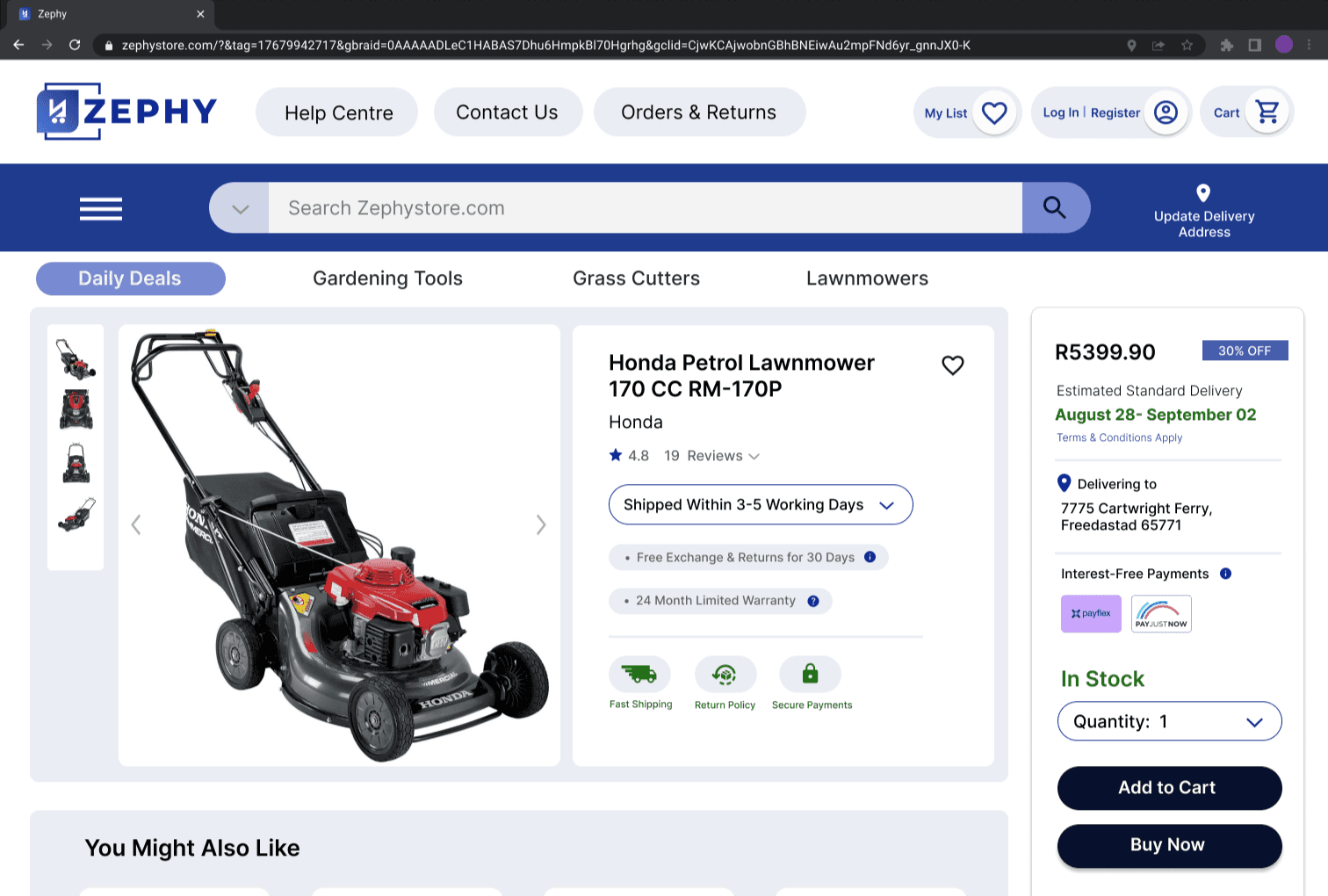Select second lawnmower thumbnail, front view
This screenshot has width=1328, height=896.
pos(76,409)
